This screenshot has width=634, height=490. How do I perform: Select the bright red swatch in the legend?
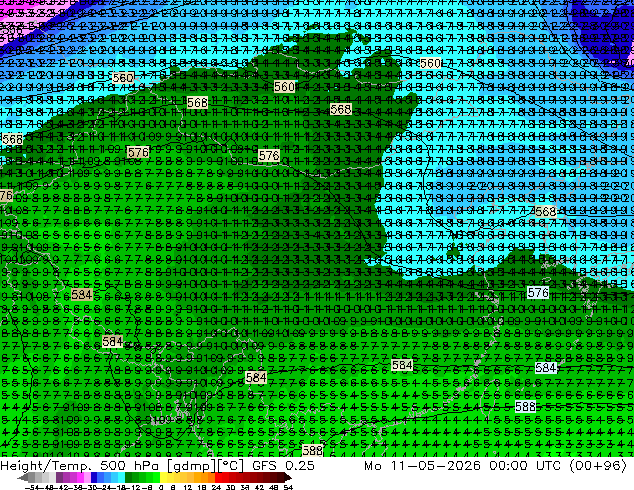click(218, 478)
